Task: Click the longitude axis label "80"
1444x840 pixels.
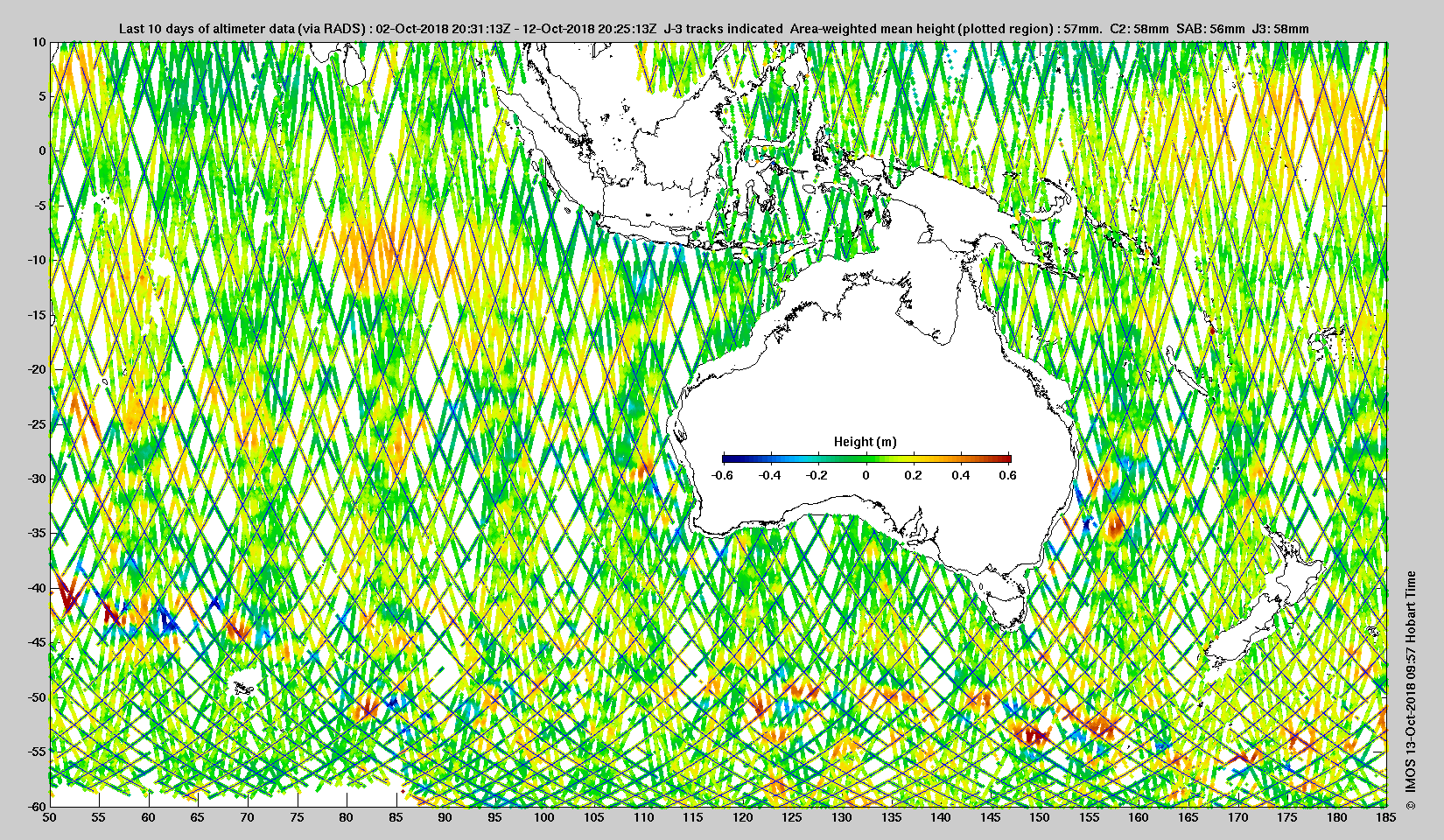Action: (x=347, y=818)
